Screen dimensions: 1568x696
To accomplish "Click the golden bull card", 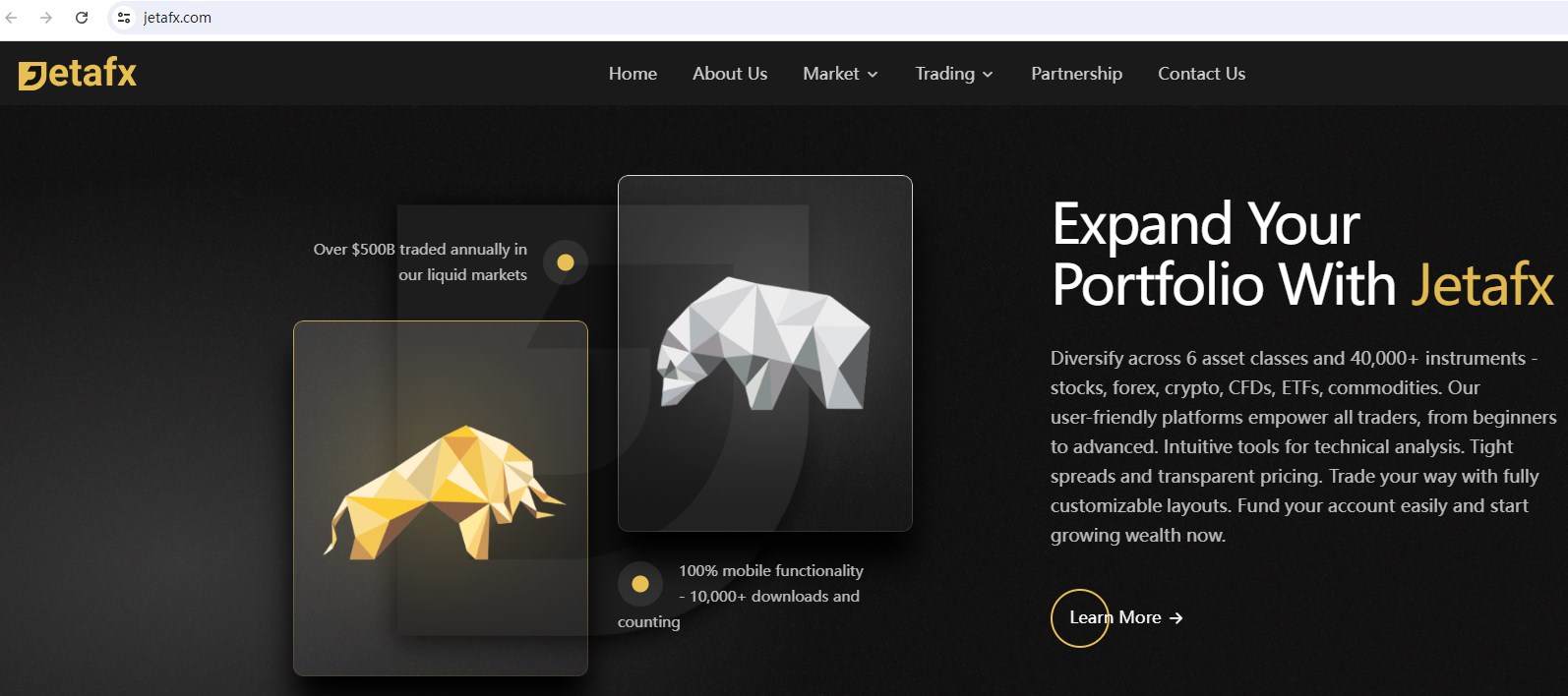I will (x=441, y=498).
